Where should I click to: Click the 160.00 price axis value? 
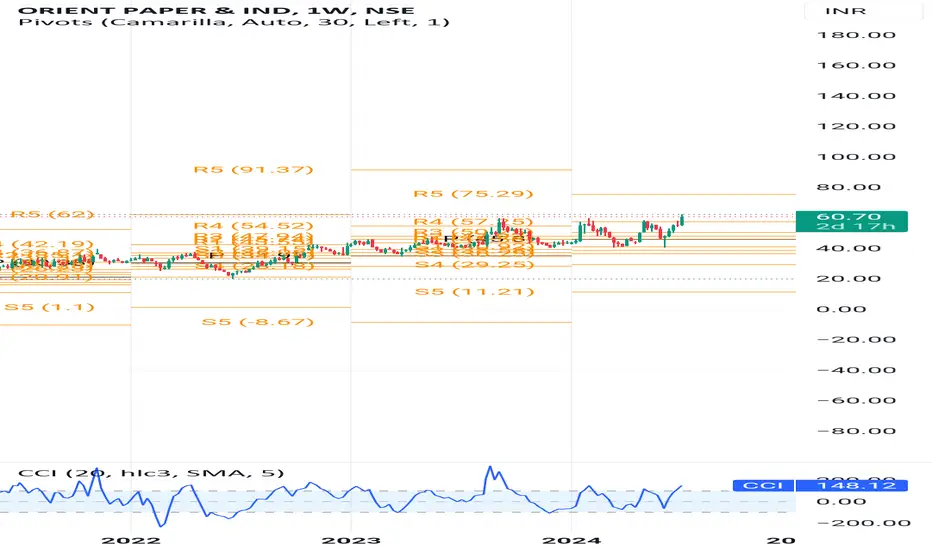point(856,65)
